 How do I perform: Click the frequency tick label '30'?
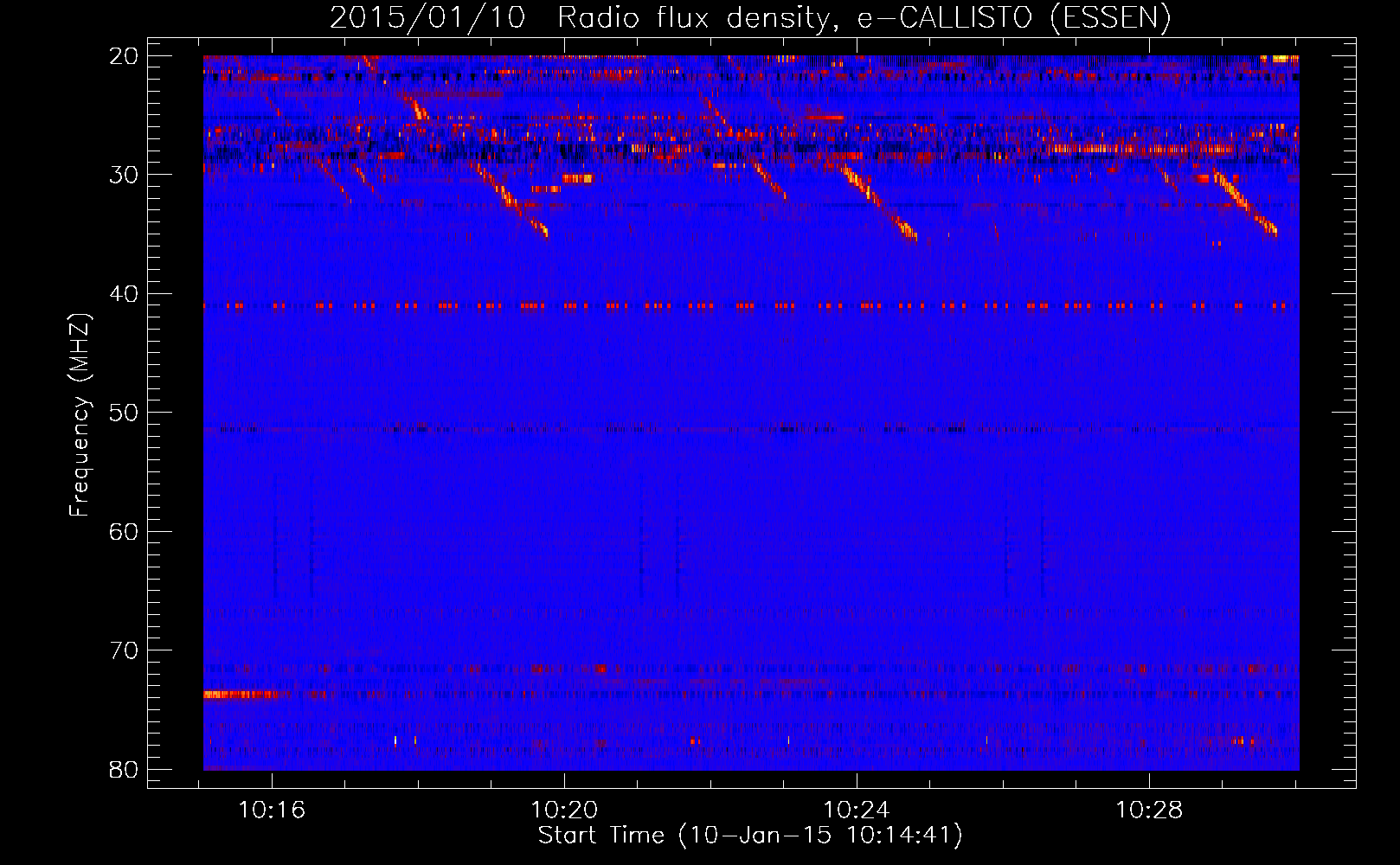(124, 175)
